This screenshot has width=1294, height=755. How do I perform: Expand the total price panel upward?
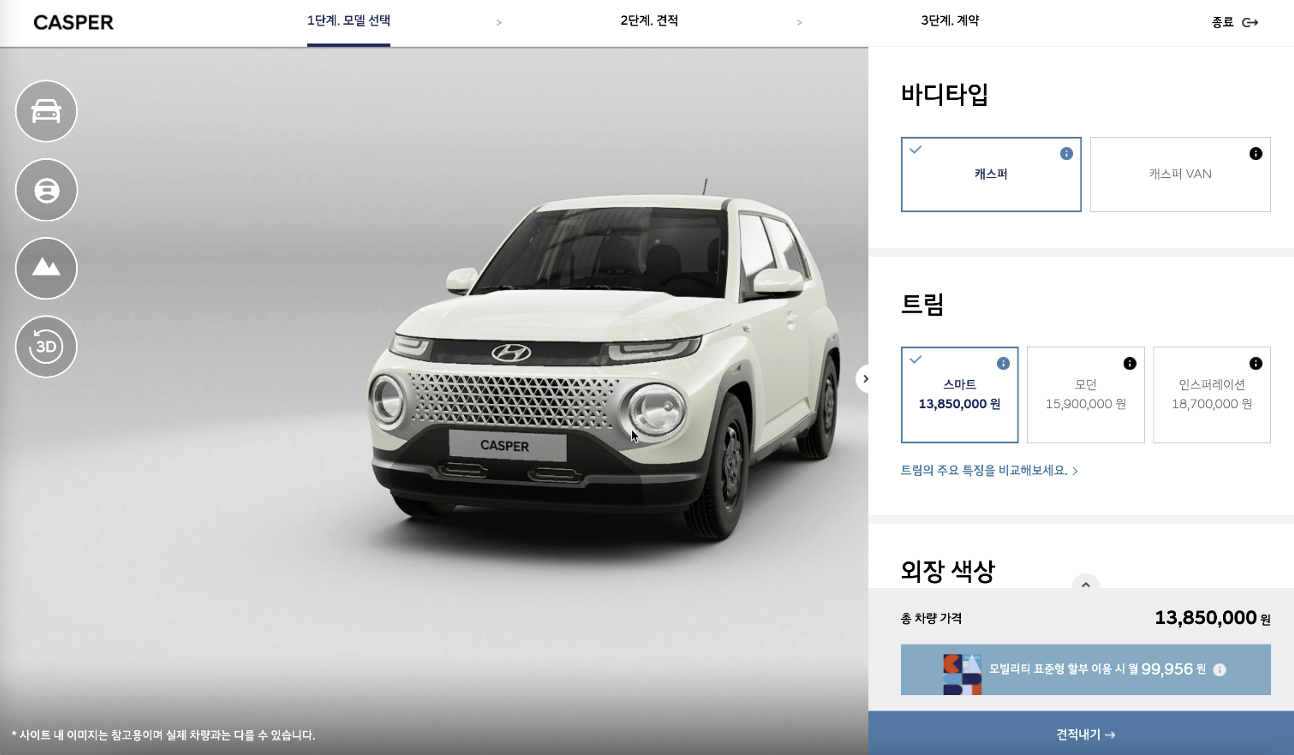(x=1086, y=585)
